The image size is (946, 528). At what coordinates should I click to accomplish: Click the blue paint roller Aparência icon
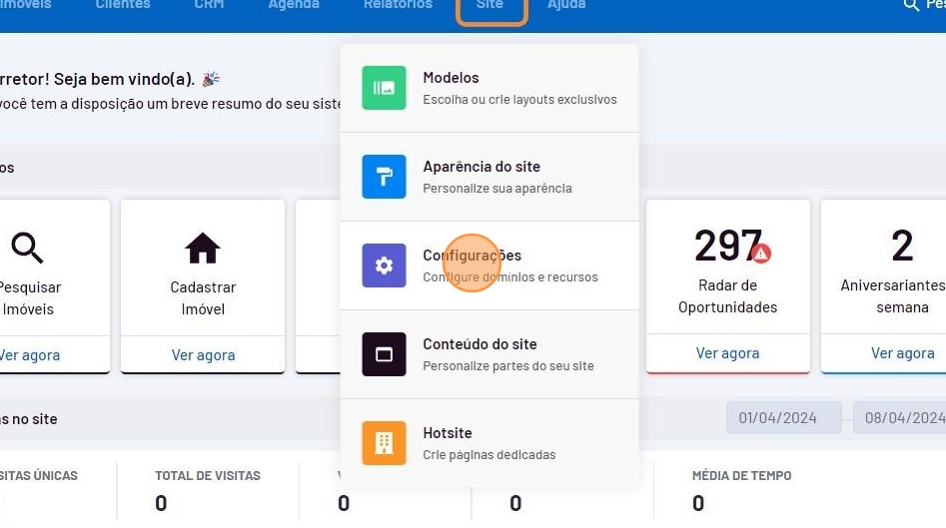click(x=384, y=177)
